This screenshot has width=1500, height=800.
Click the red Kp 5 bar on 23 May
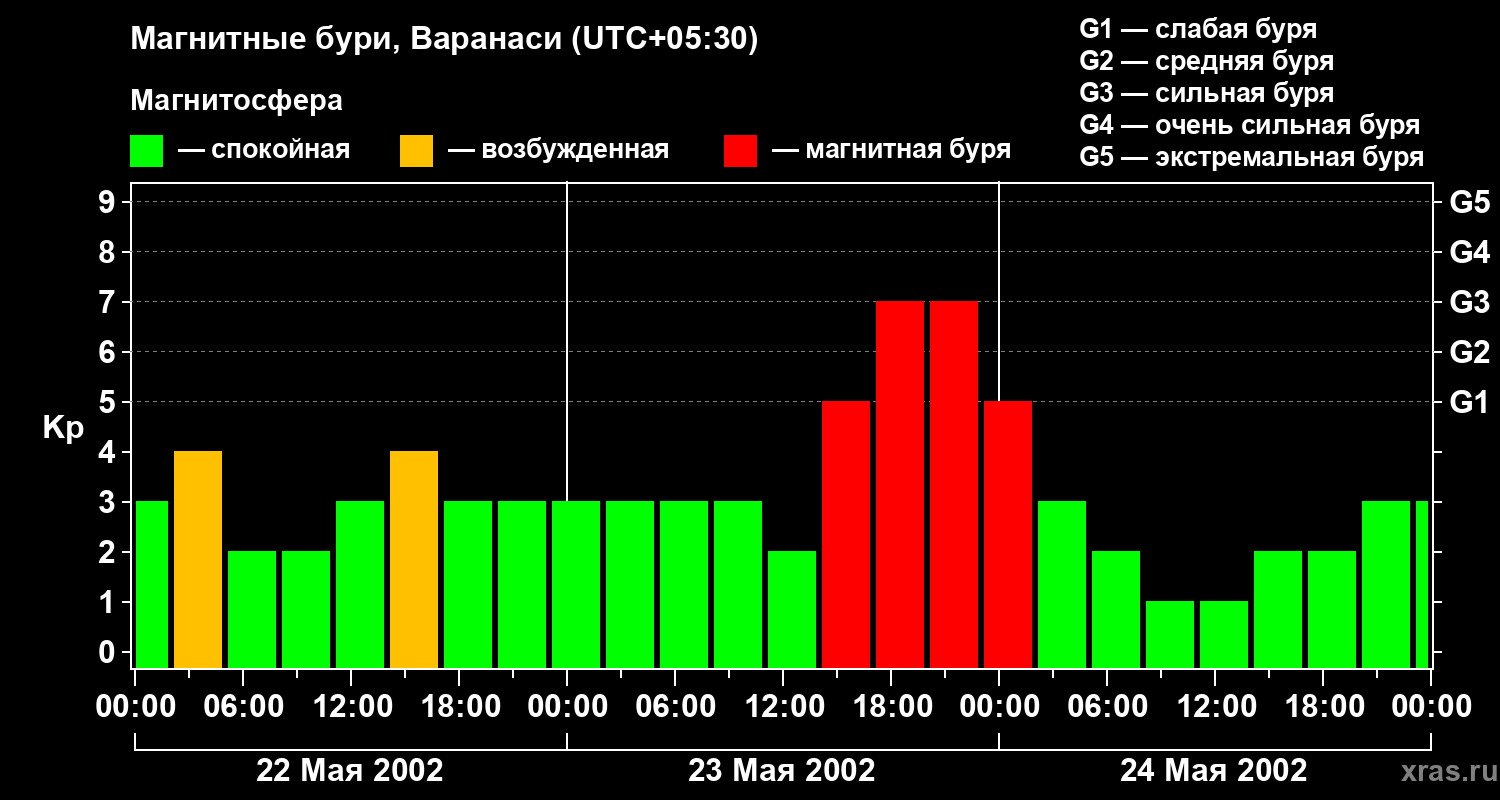tap(846, 535)
